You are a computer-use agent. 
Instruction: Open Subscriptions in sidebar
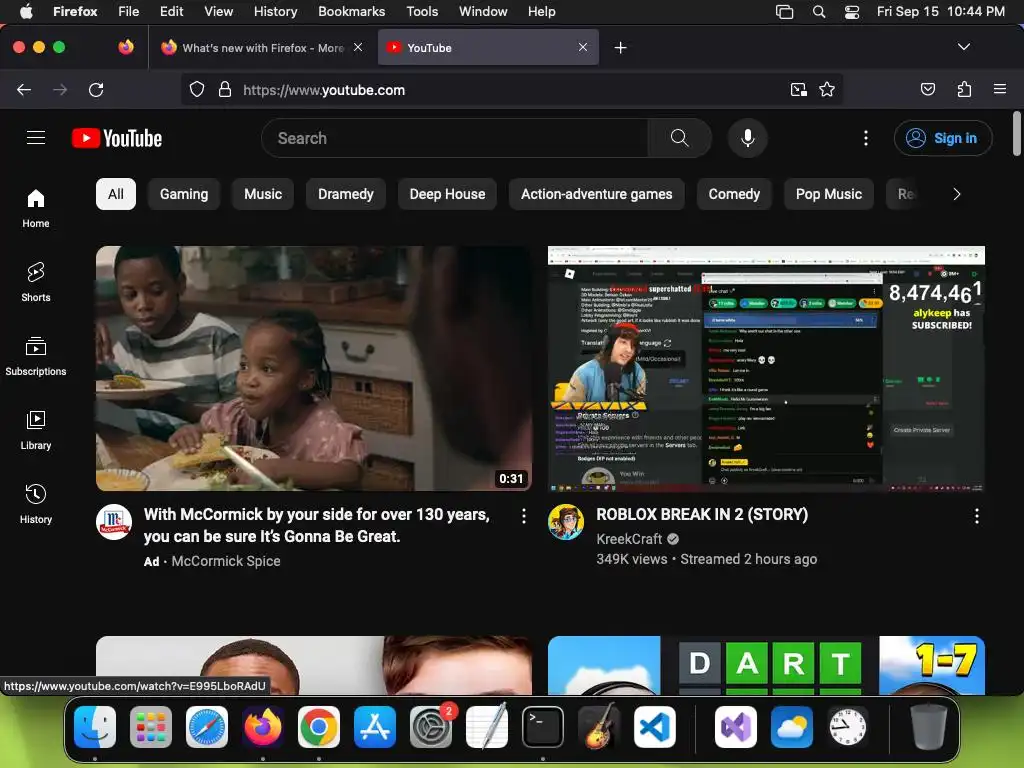[x=36, y=357]
